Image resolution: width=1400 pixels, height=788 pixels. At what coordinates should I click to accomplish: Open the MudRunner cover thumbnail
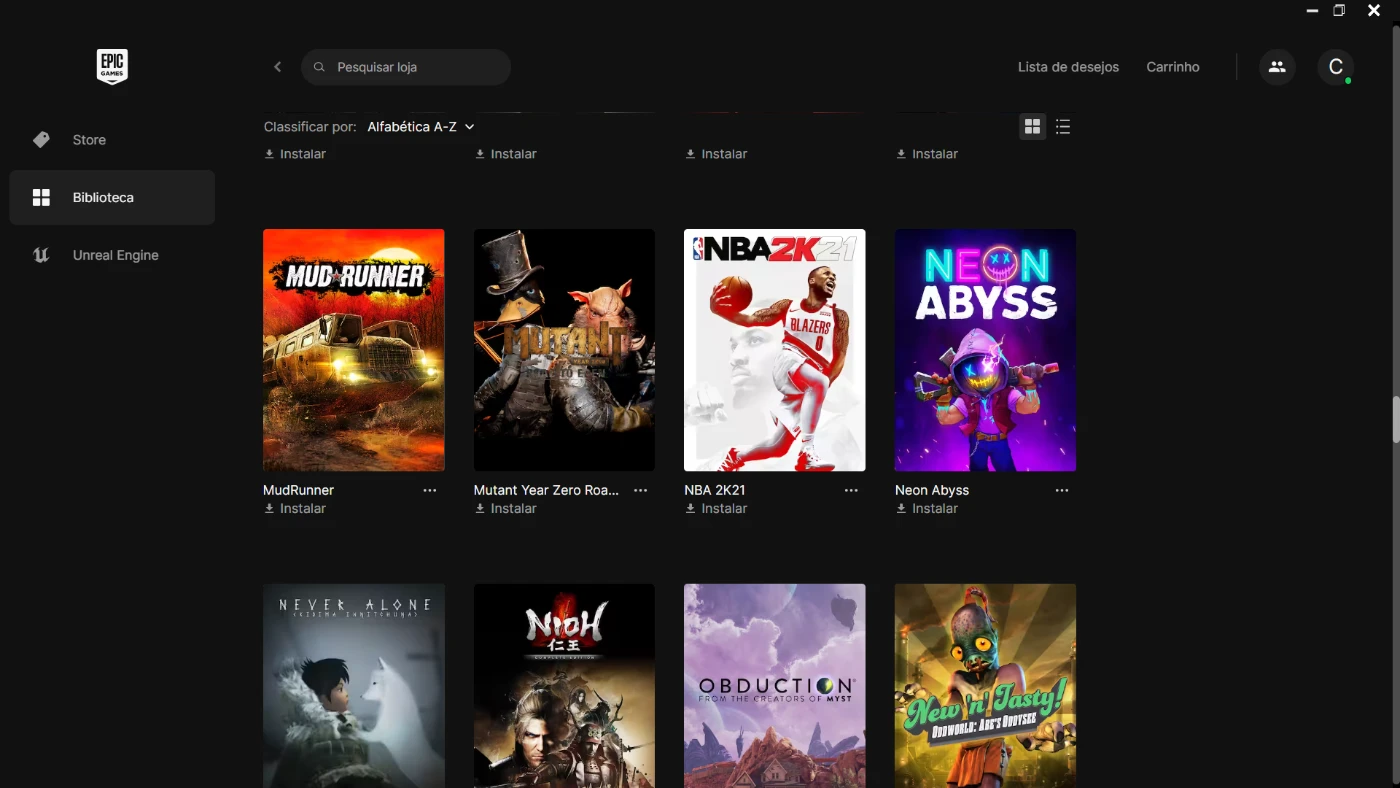tap(354, 350)
